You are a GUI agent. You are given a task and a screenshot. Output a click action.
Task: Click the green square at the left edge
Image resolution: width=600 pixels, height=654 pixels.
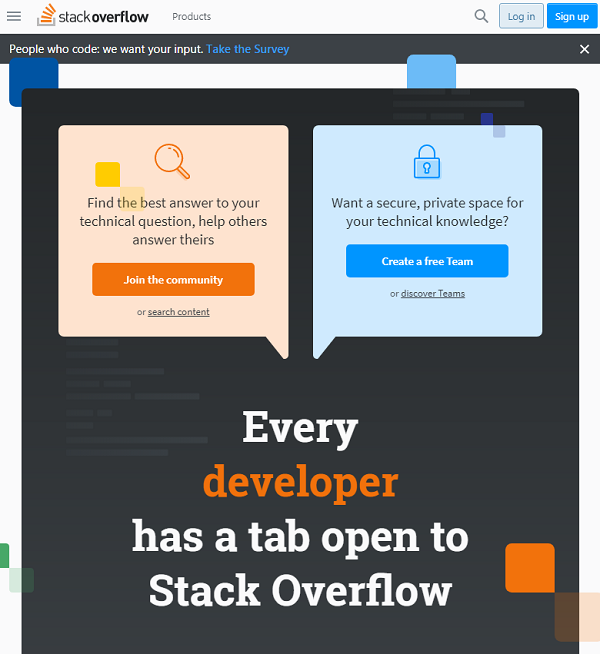[x=4, y=555]
